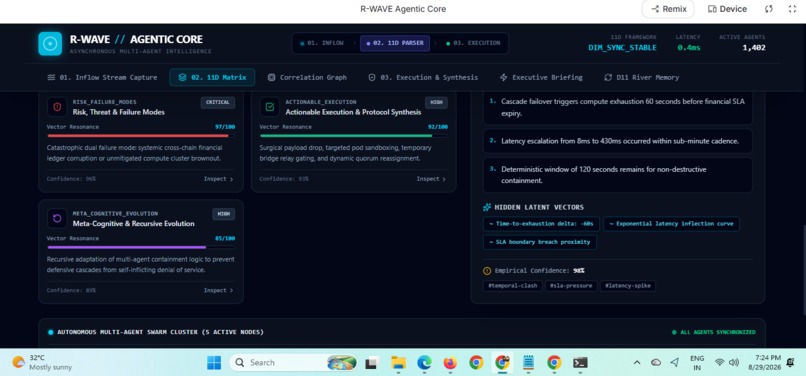Switch to D11 River Memory tab

point(642,77)
